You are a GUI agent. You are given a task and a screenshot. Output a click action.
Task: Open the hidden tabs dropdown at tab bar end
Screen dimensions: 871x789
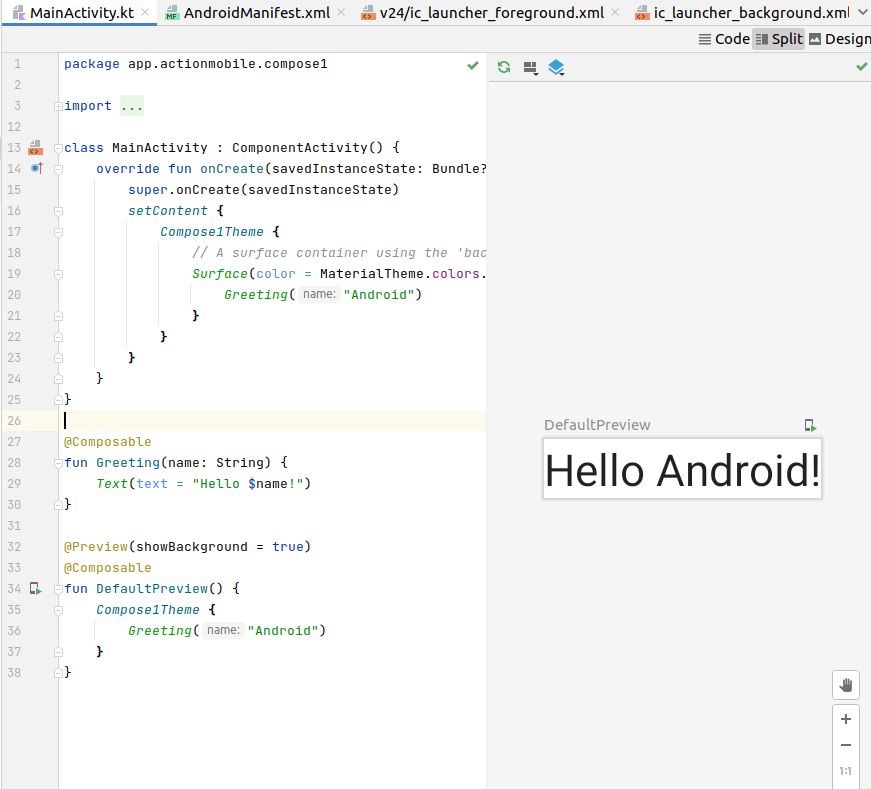(862, 12)
